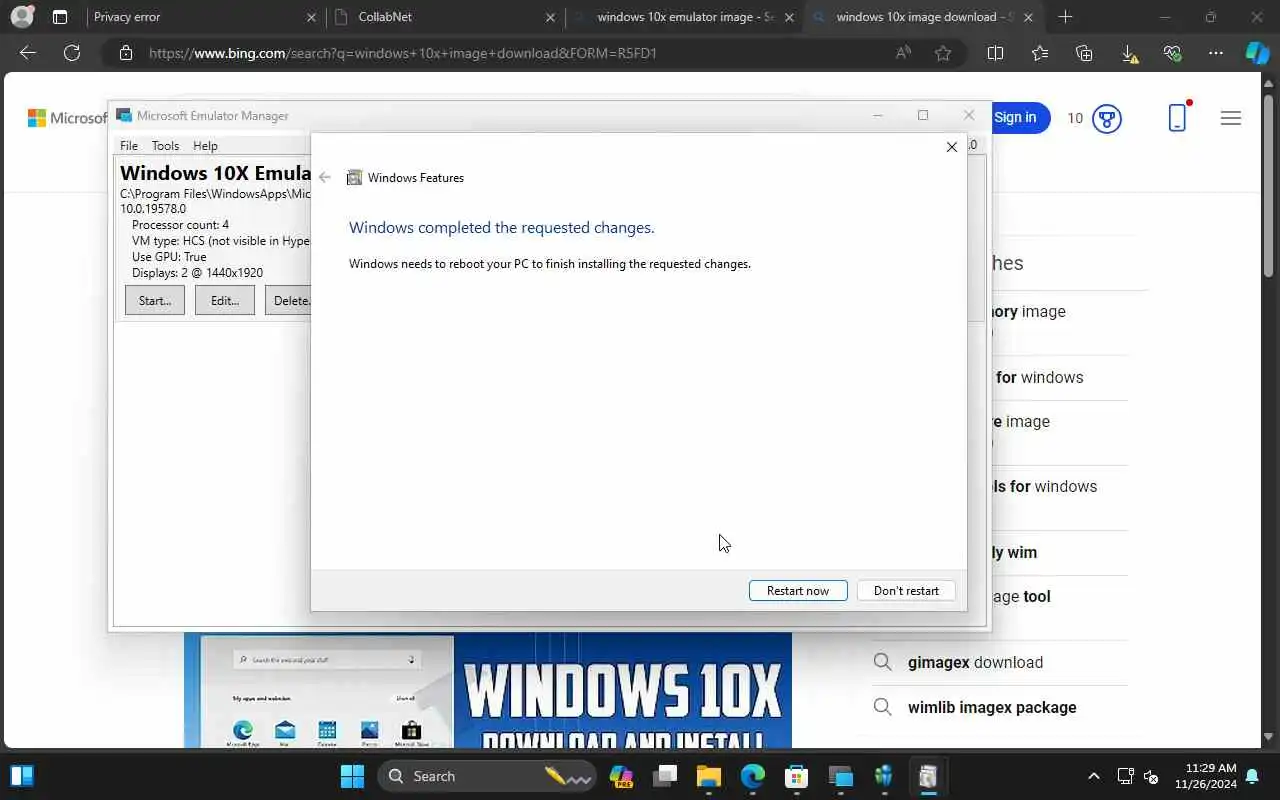
Task: Click the browser page vertical scrollbar
Action: (x=1269, y=185)
